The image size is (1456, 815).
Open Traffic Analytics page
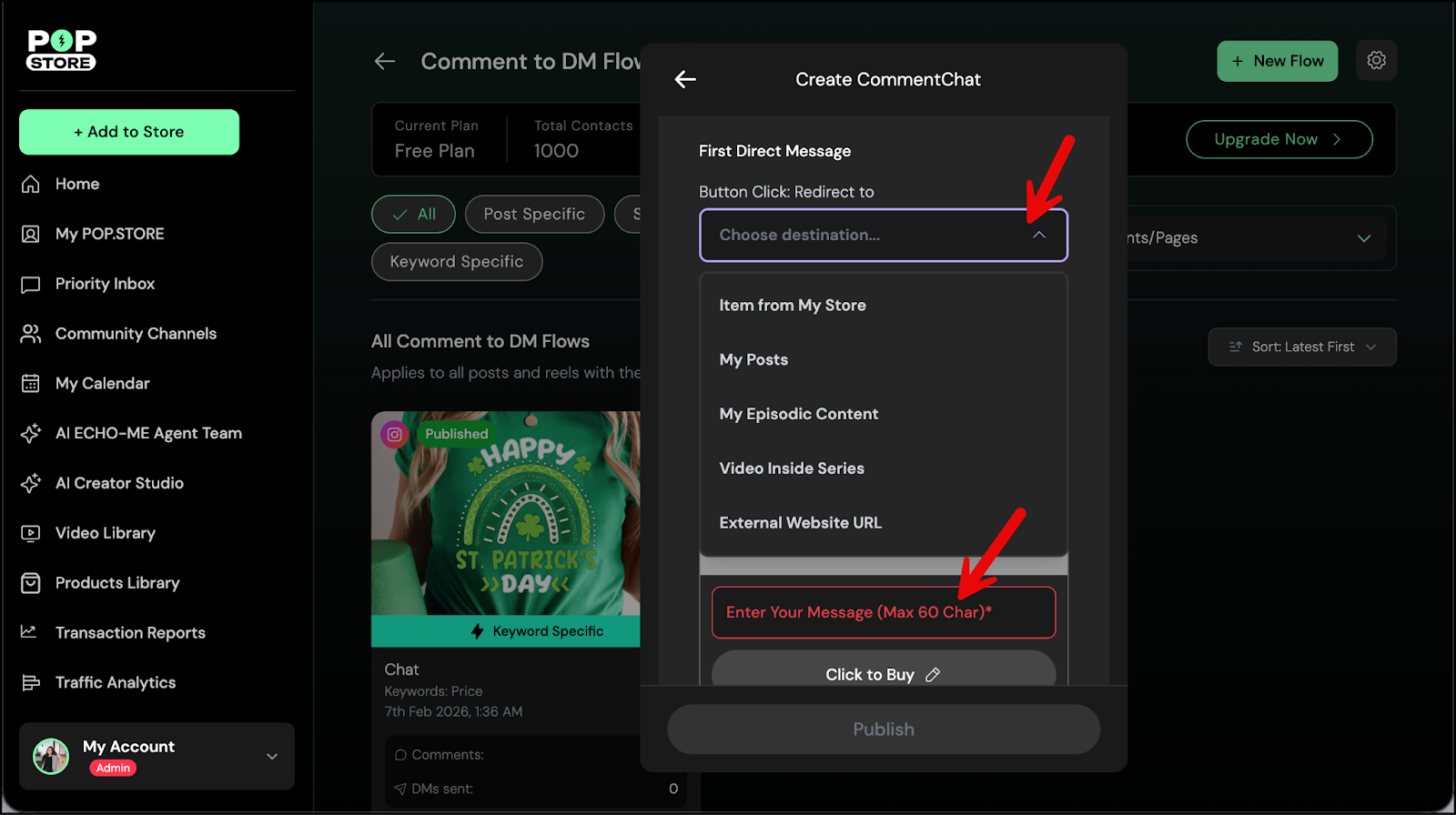115,682
